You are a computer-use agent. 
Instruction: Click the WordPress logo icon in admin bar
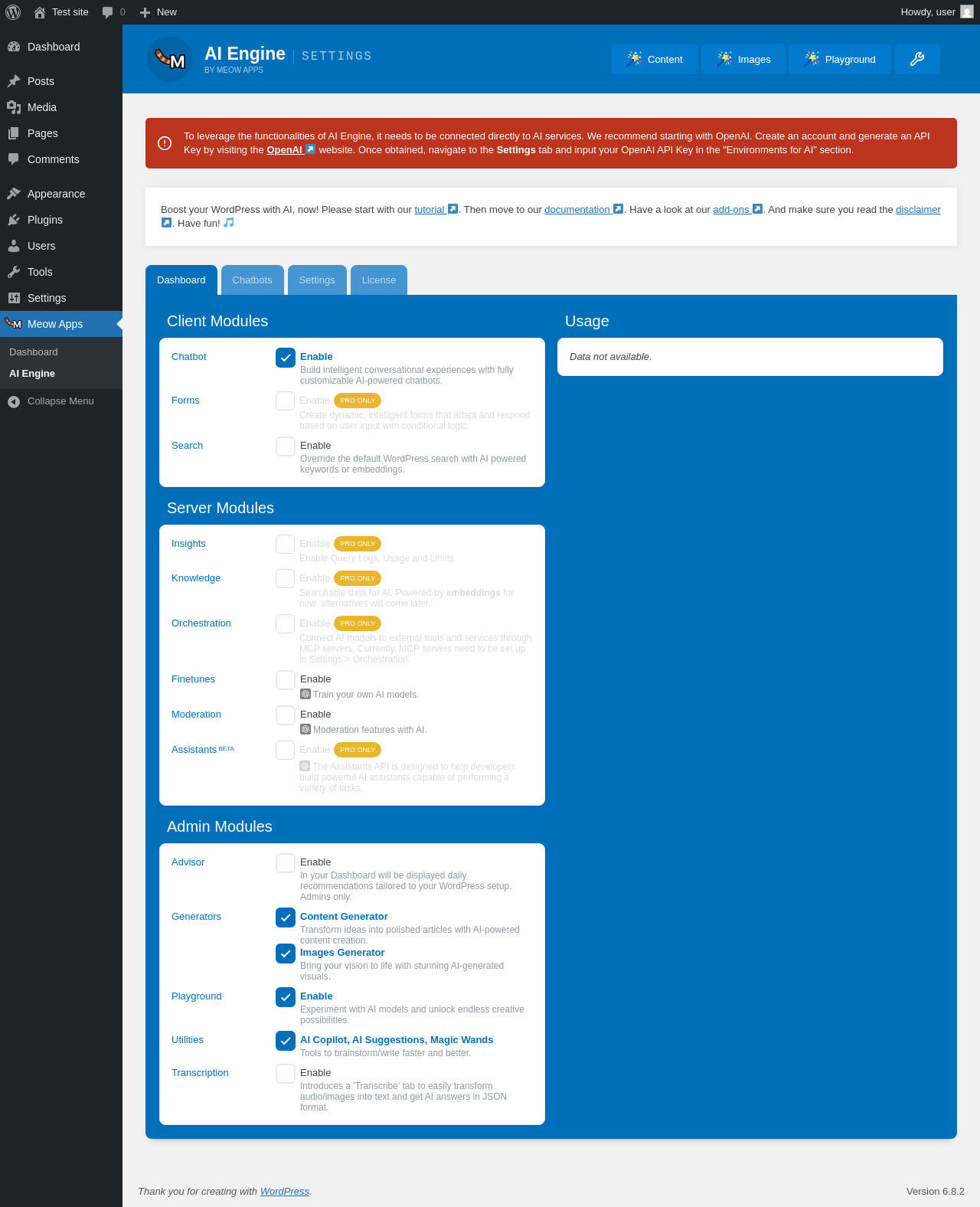pyautogui.click(x=13, y=12)
